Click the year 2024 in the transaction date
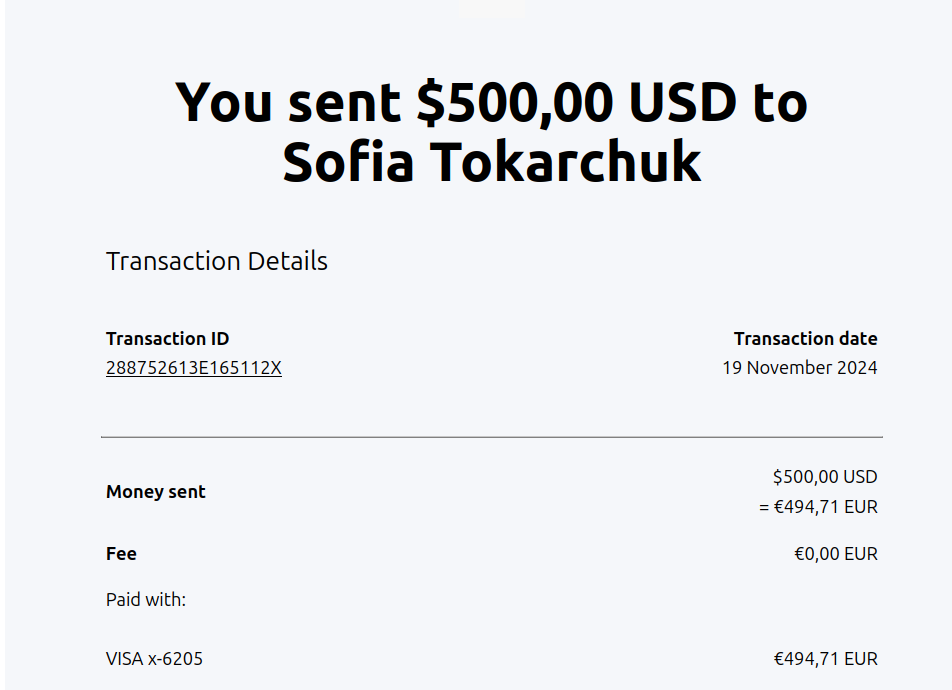 (859, 368)
